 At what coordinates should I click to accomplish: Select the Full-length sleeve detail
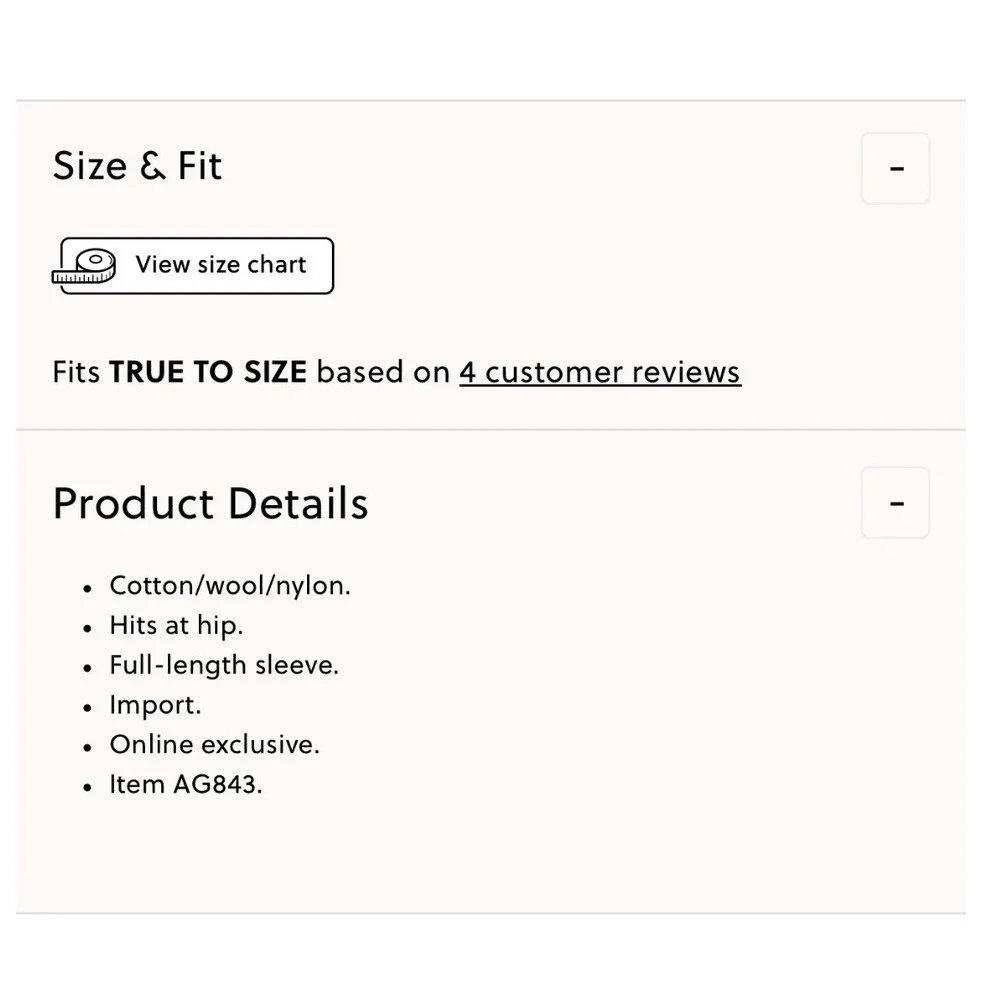point(224,665)
